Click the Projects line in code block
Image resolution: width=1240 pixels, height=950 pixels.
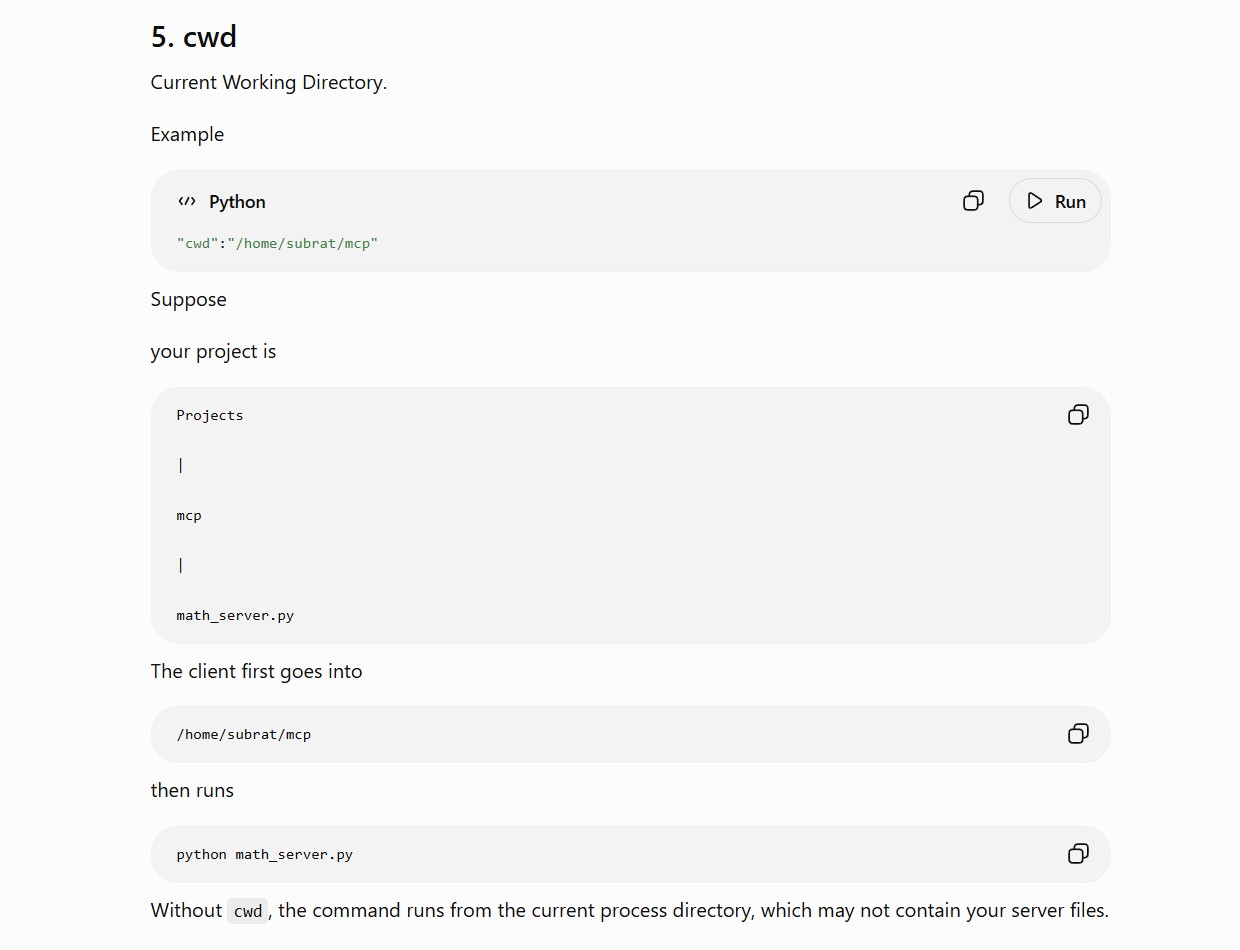(x=210, y=415)
